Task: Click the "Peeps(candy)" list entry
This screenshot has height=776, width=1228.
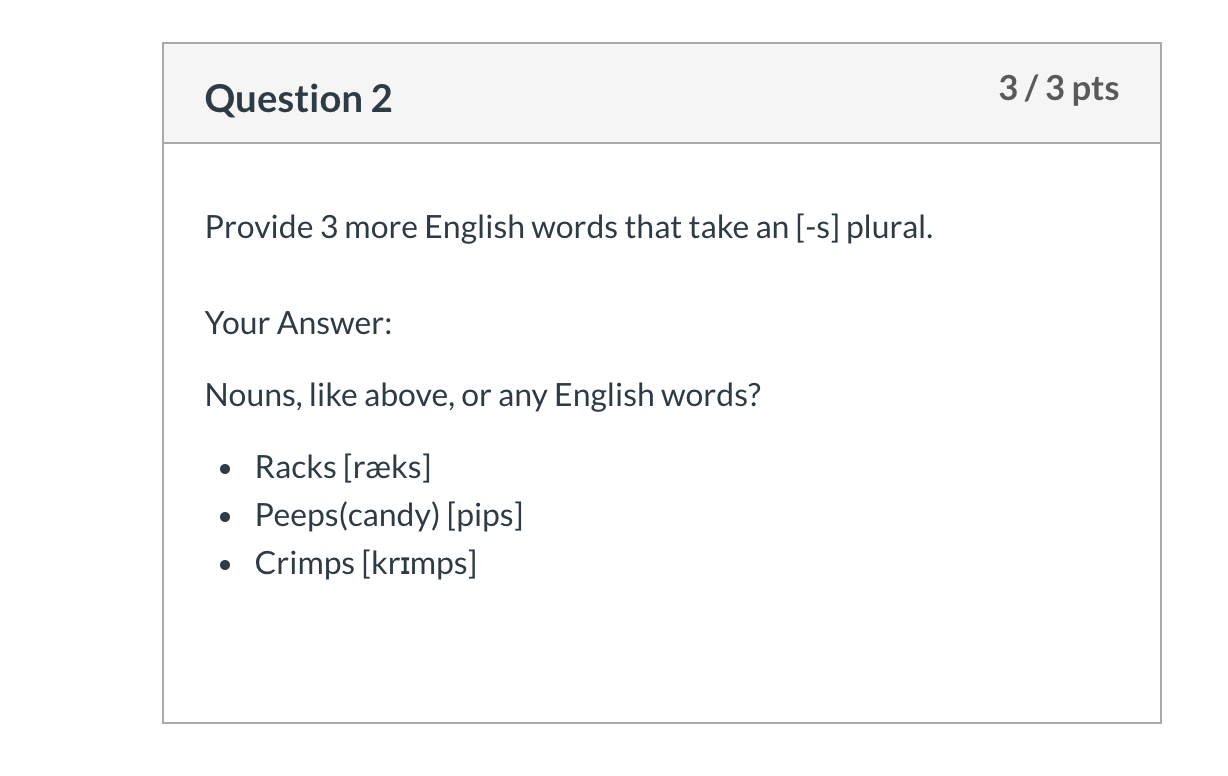Action: [347, 515]
